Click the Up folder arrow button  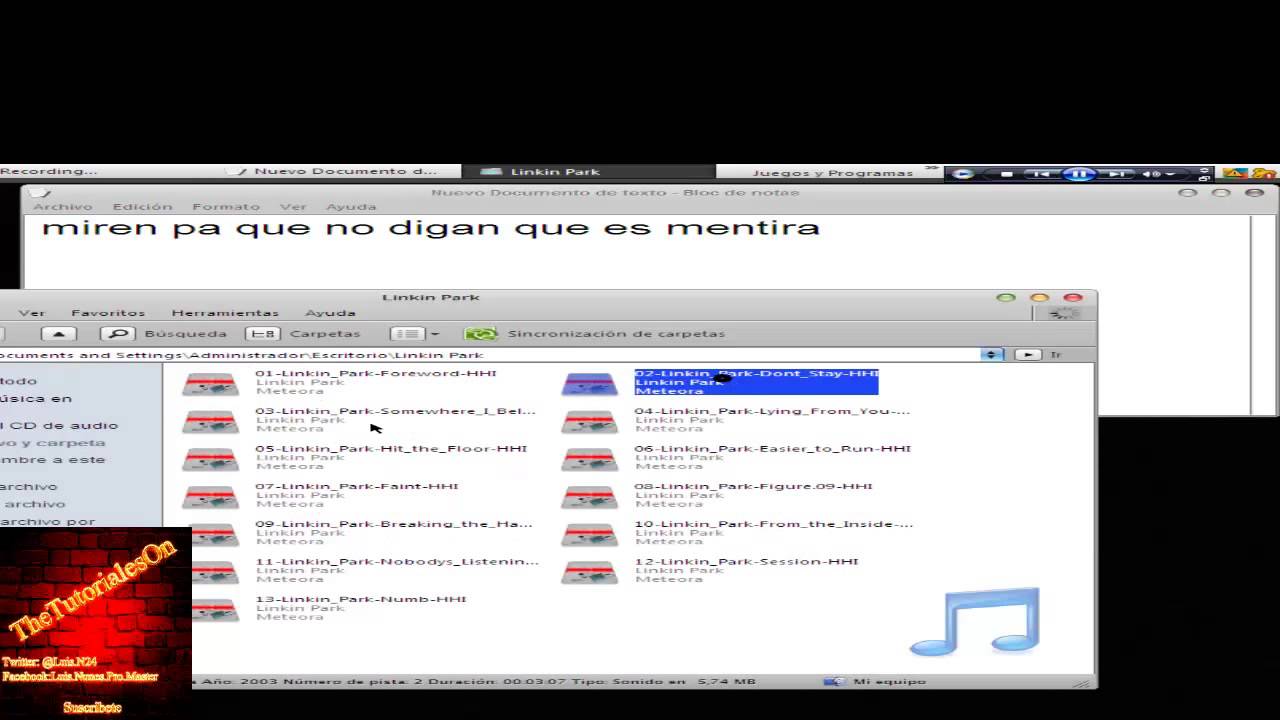59,334
